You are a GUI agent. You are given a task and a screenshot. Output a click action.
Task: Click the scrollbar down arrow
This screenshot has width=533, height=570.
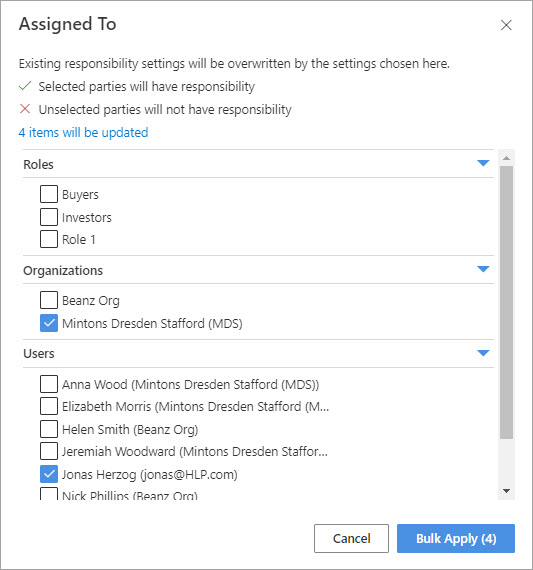click(506, 491)
